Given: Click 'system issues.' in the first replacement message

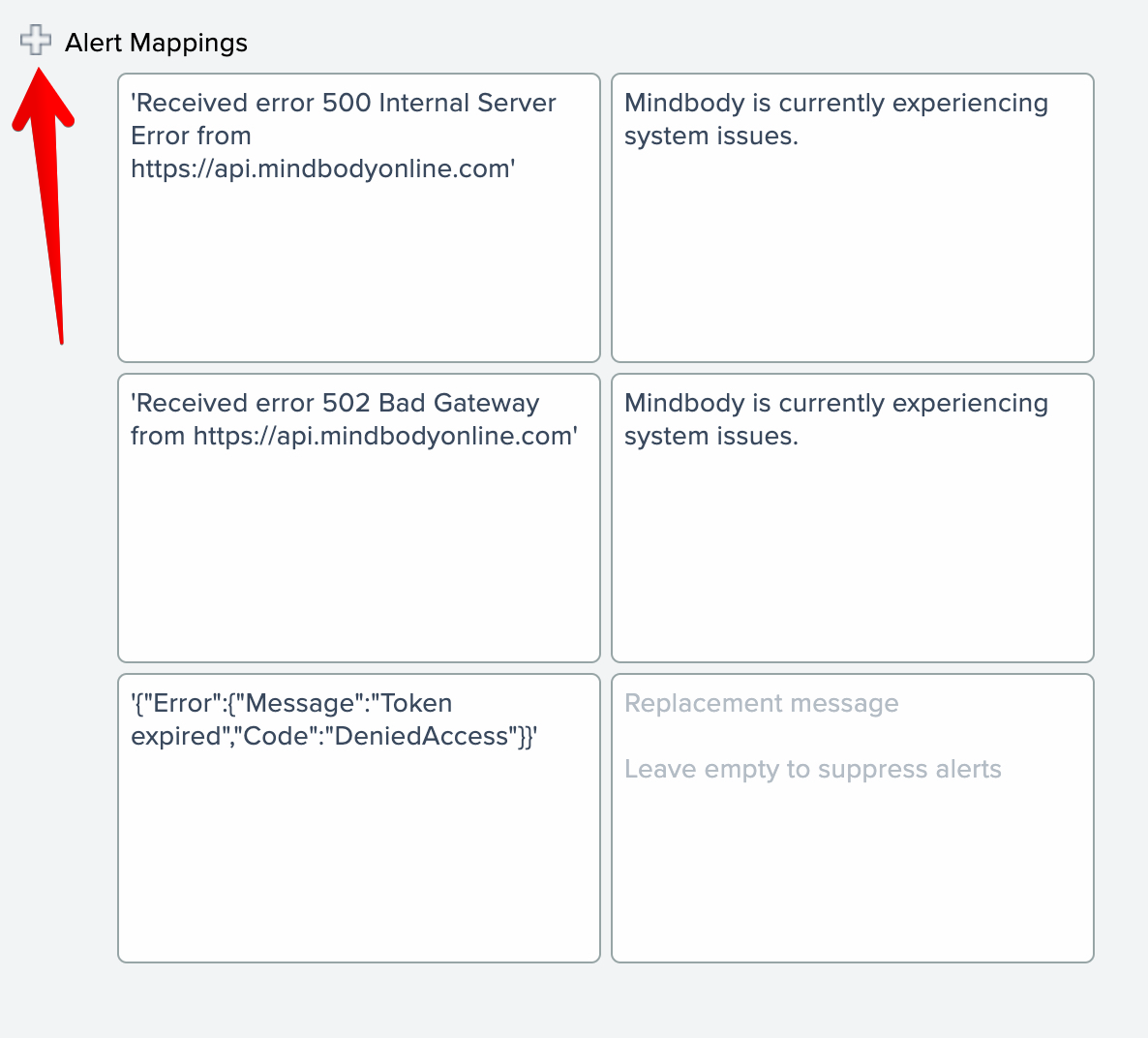Looking at the screenshot, I should pos(710,137).
